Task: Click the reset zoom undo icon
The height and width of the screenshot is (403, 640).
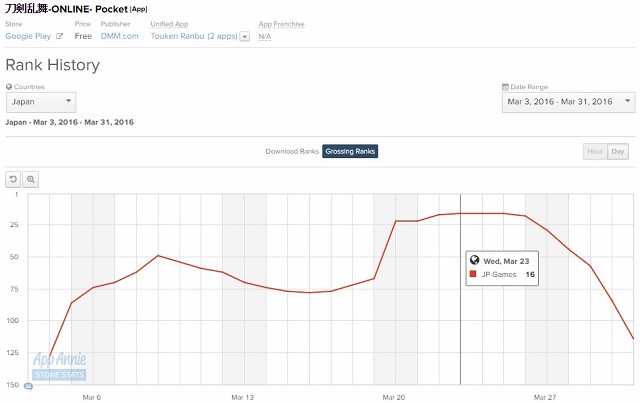Action: coord(13,179)
